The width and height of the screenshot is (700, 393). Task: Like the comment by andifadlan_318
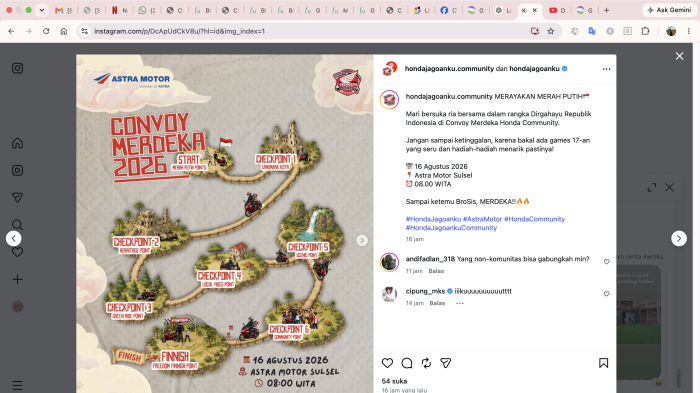607,262
